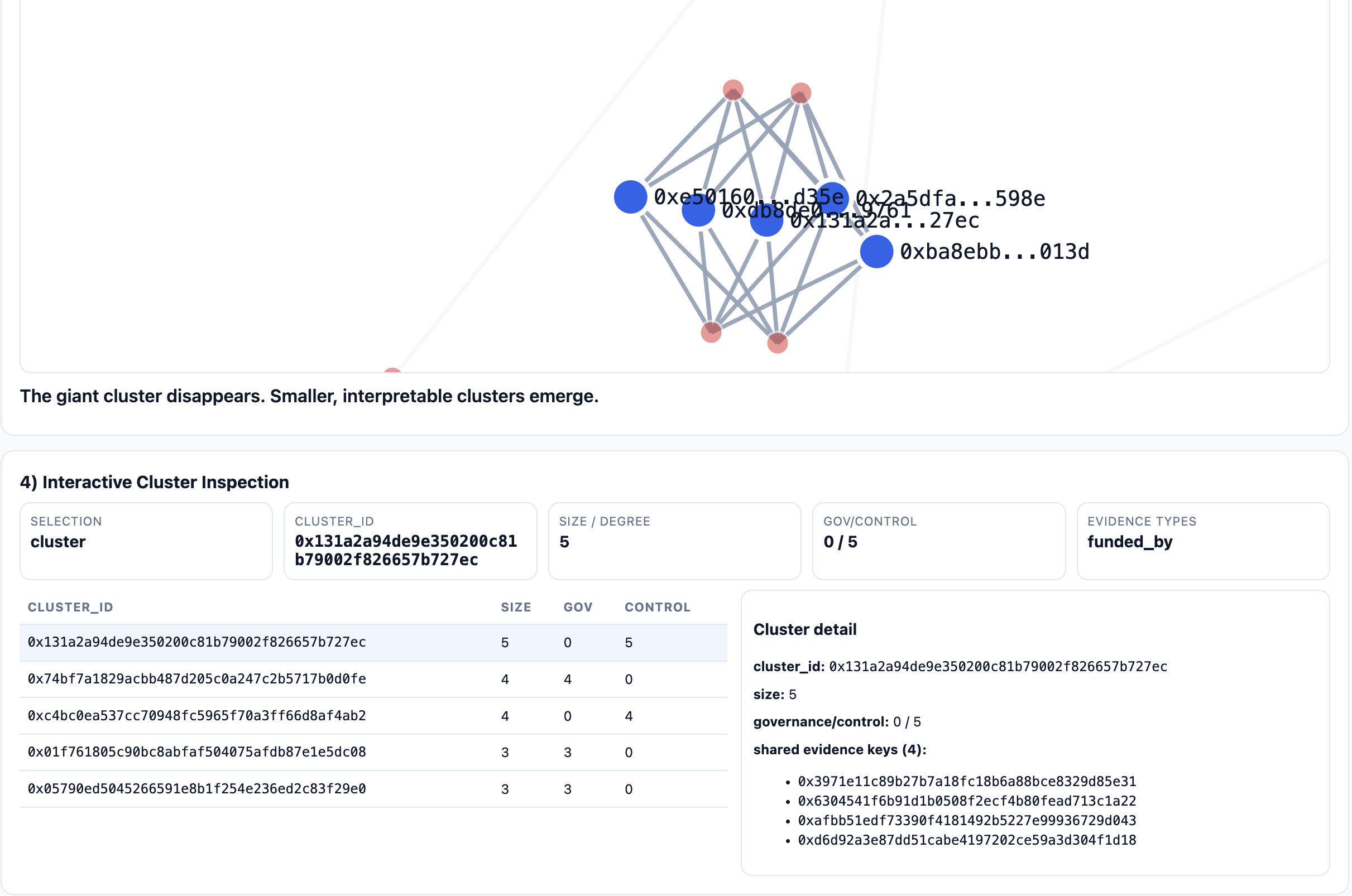
Task: Click the Interactive Cluster Inspection heading
Action: pos(155,482)
